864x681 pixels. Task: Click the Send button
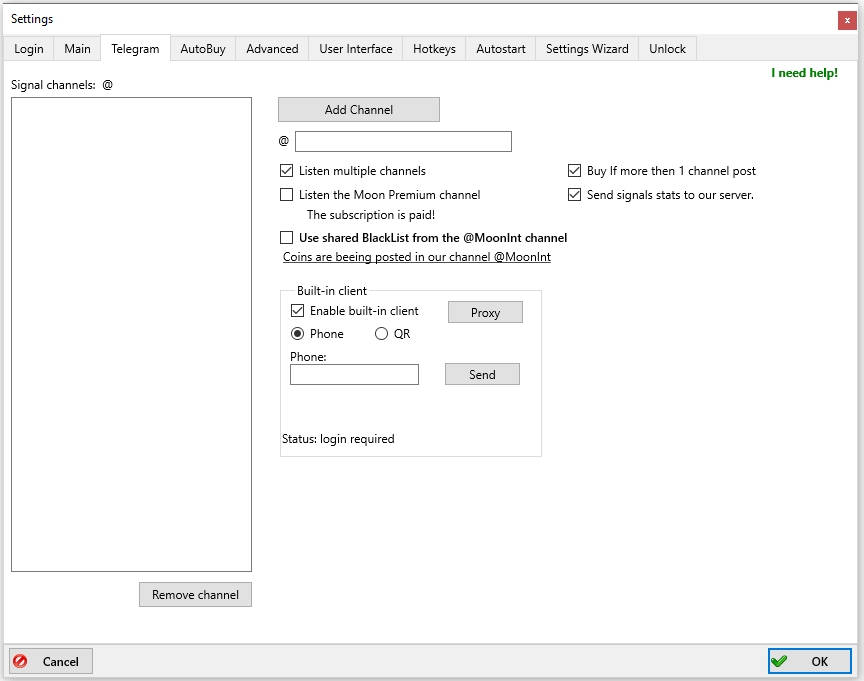(482, 374)
